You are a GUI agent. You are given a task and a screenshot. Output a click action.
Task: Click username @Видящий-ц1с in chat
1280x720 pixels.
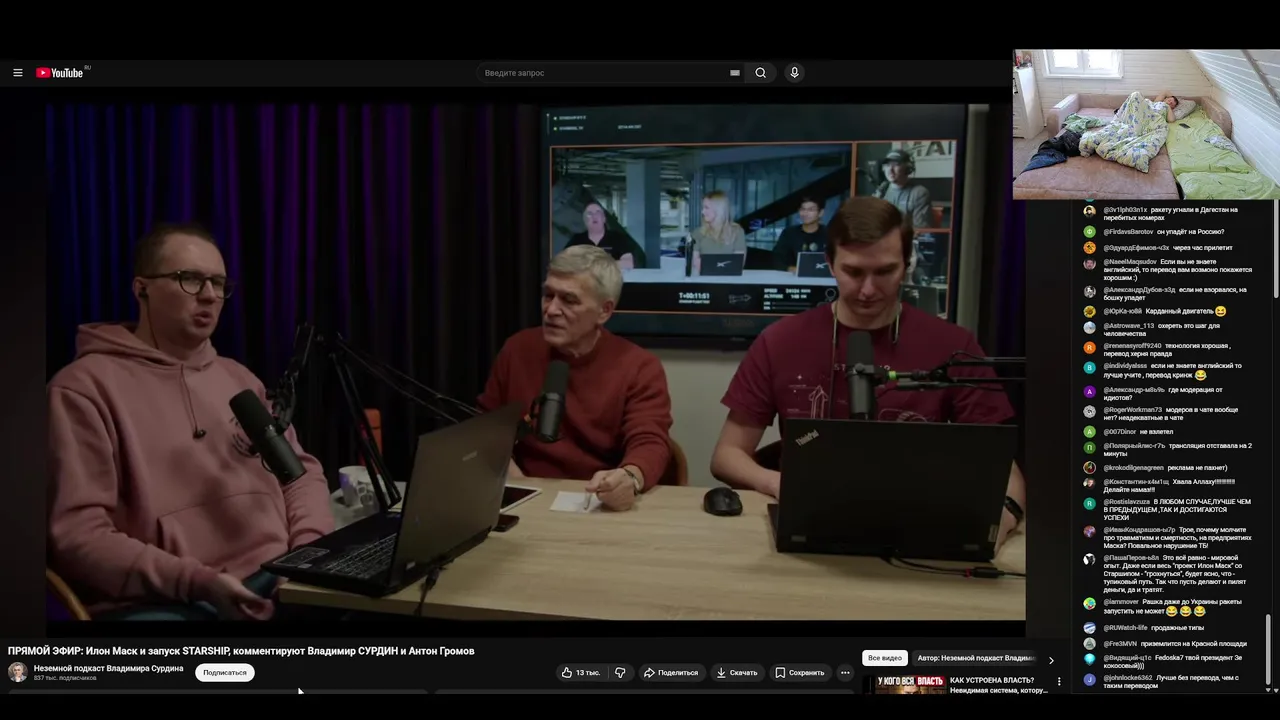point(1127,658)
